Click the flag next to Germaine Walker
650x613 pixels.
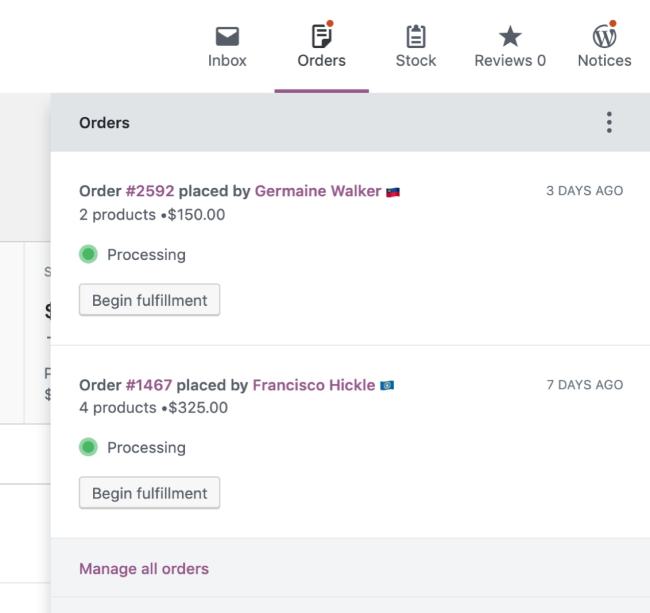[394, 192]
